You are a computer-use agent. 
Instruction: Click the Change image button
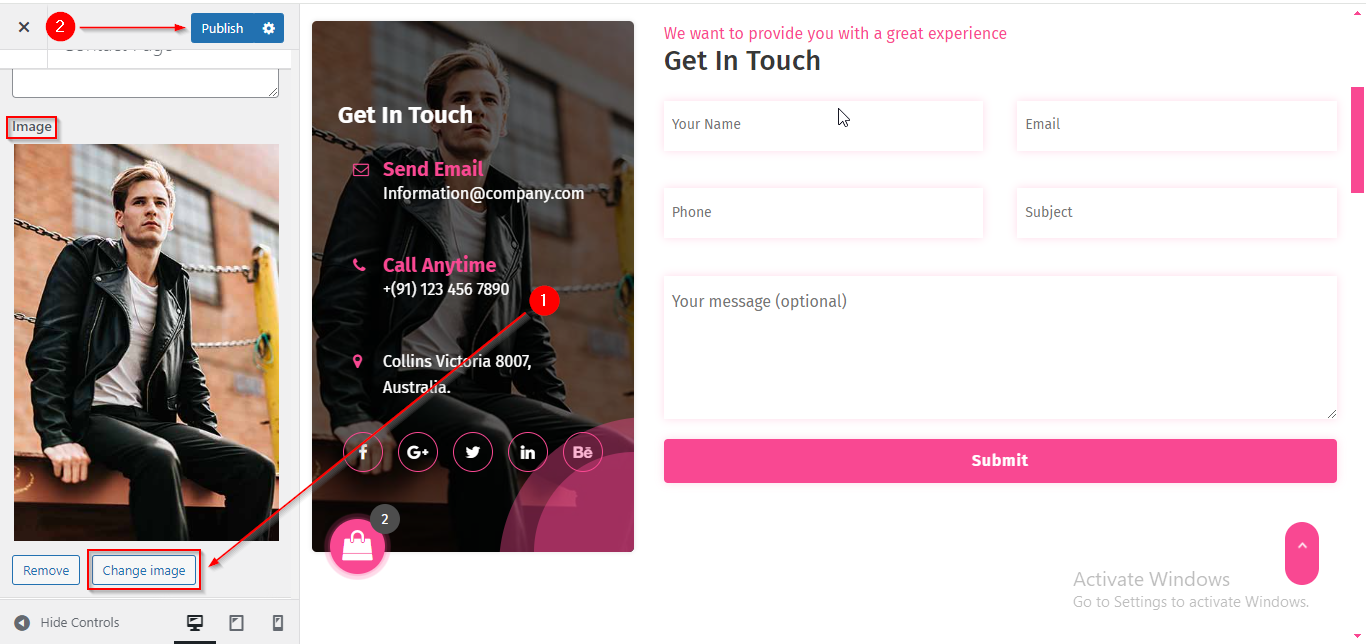(144, 570)
